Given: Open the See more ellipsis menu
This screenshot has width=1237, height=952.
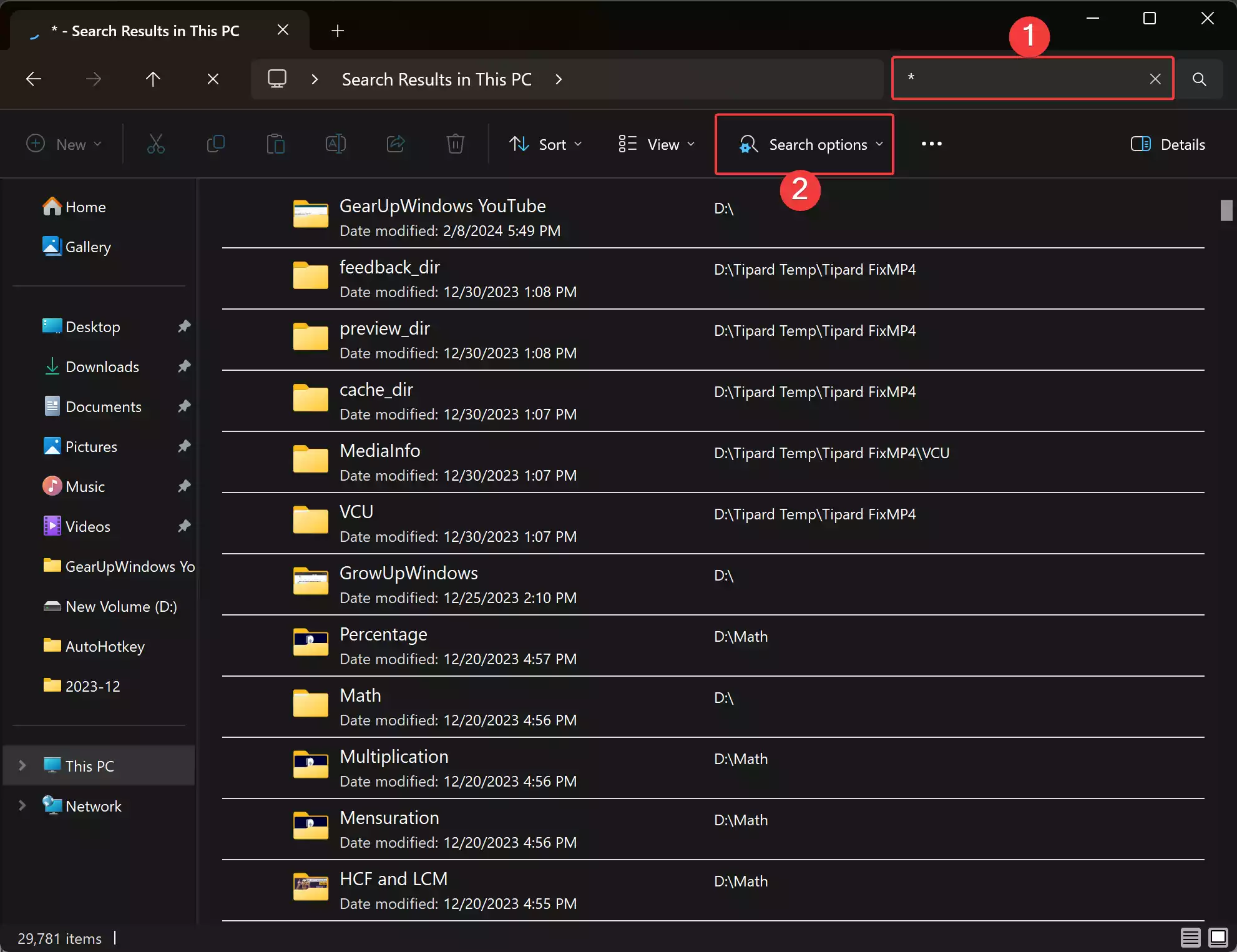Looking at the screenshot, I should (931, 144).
